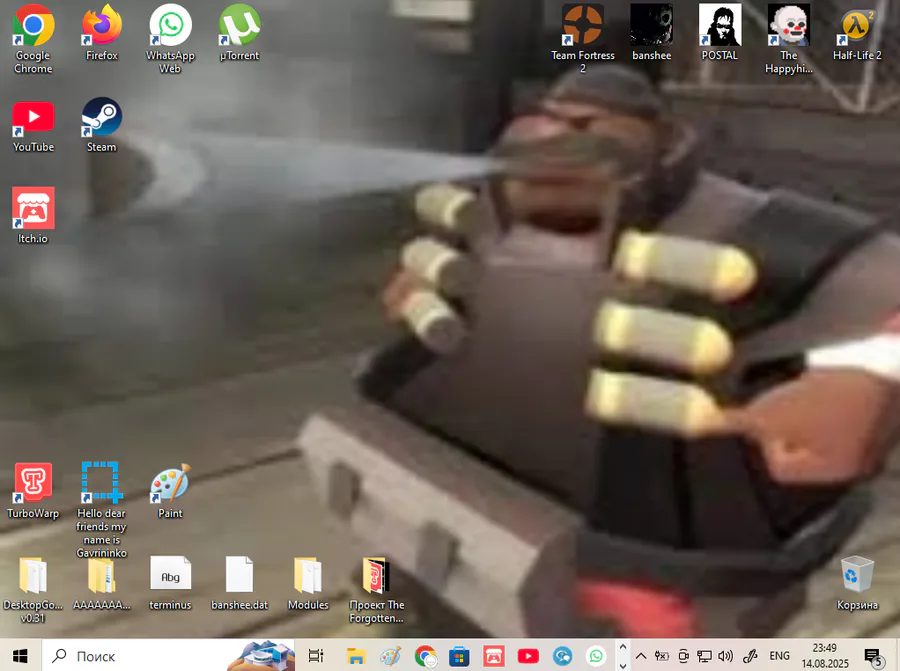Image resolution: width=900 pixels, height=671 pixels.
Task: Open Paint from the taskbar
Action: pyautogui.click(x=390, y=656)
